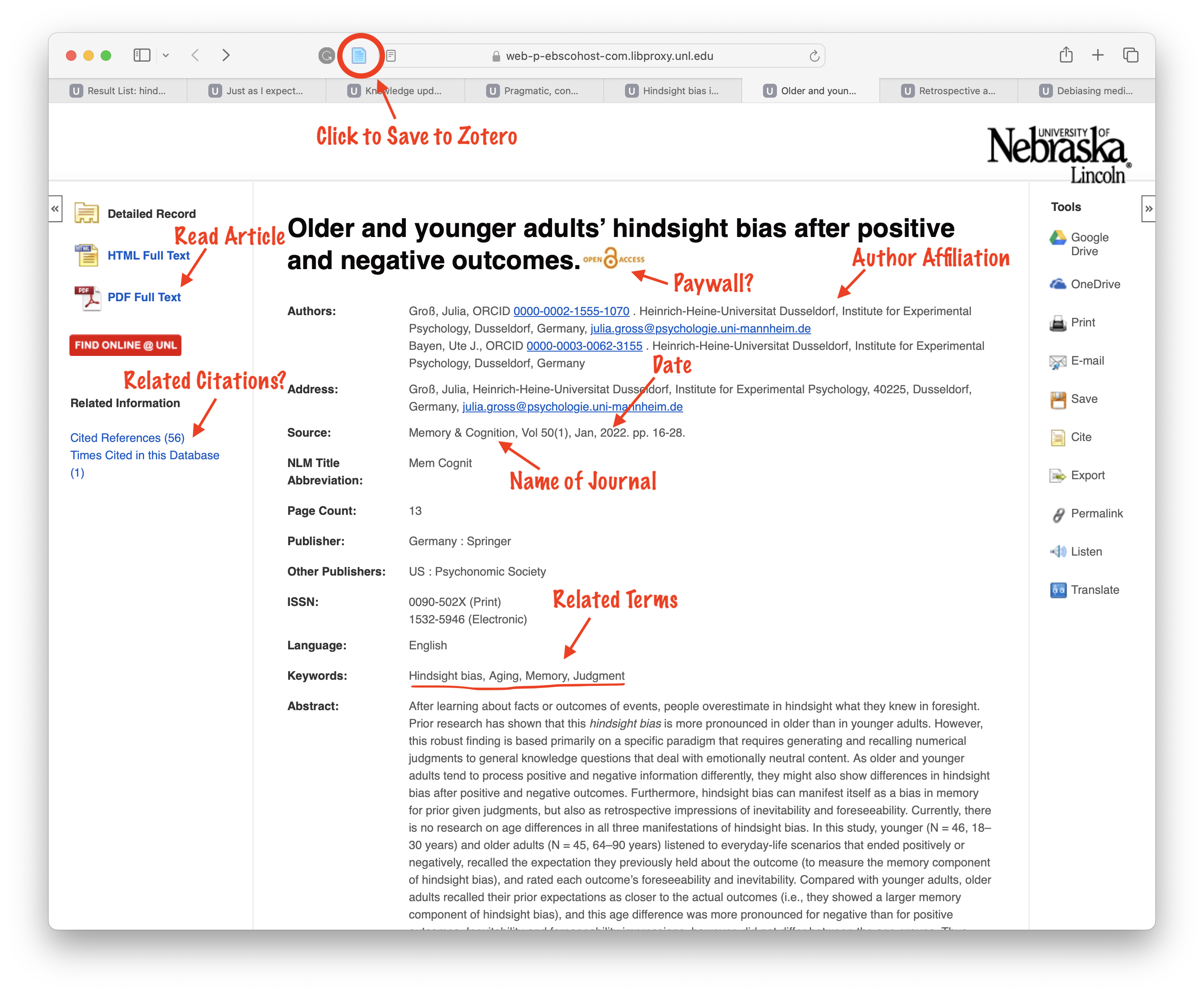The height and width of the screenshot is (994, 1204).
Task: Click the Listen speaker icon
Action: click(x=1057, y=552)
